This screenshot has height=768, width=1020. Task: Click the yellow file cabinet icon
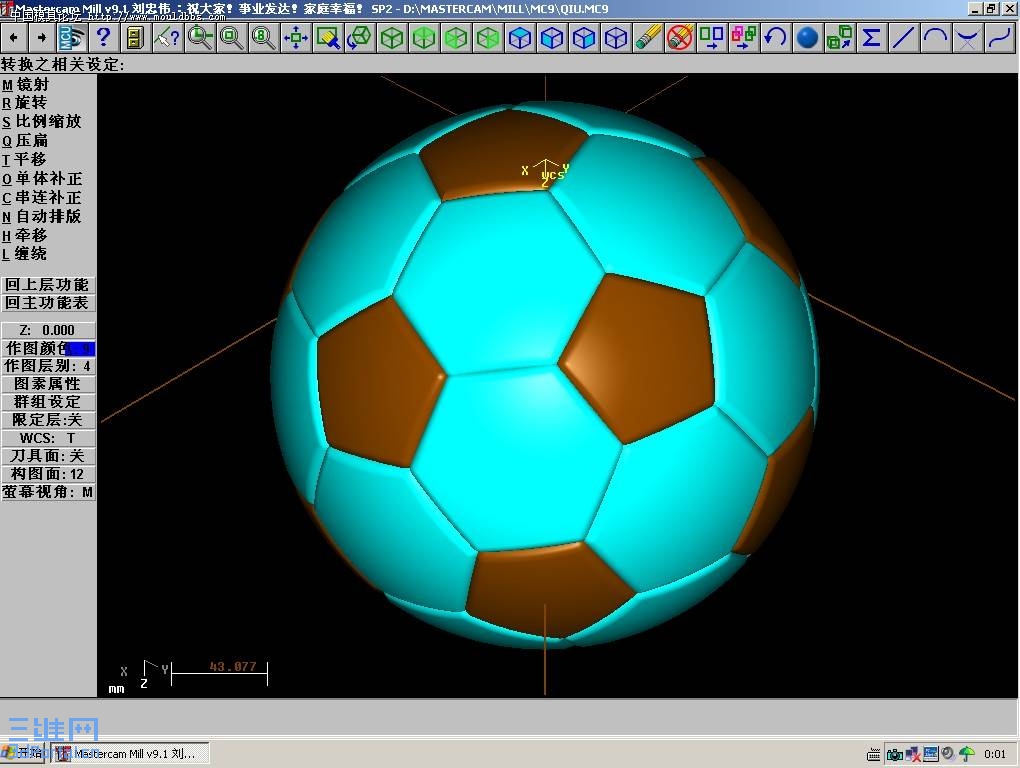(x=135, y=38)
